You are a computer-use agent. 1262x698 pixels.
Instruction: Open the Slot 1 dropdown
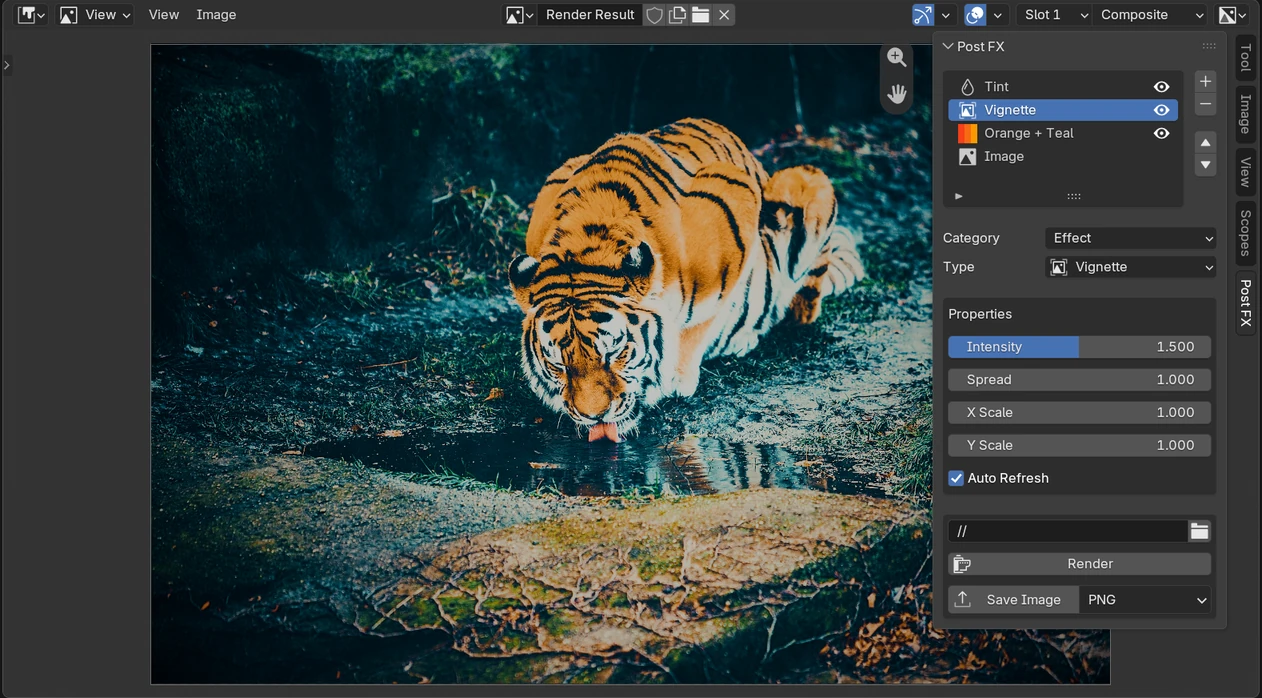(x=1053, y=15)
